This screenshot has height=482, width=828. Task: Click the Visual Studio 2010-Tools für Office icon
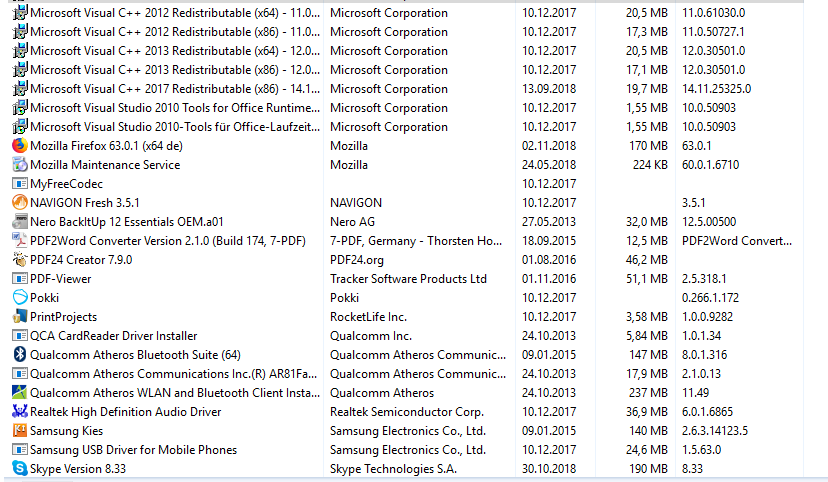[x=20, y=127]
